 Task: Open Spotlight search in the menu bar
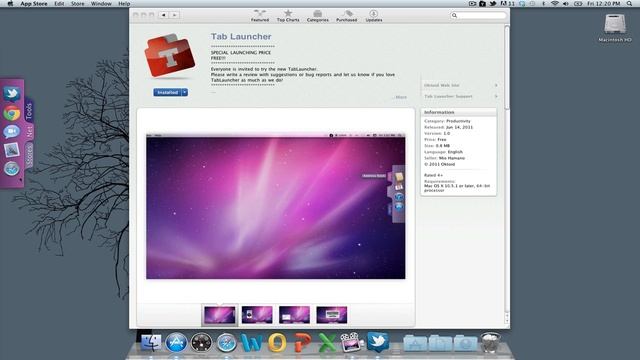point(629,3)
